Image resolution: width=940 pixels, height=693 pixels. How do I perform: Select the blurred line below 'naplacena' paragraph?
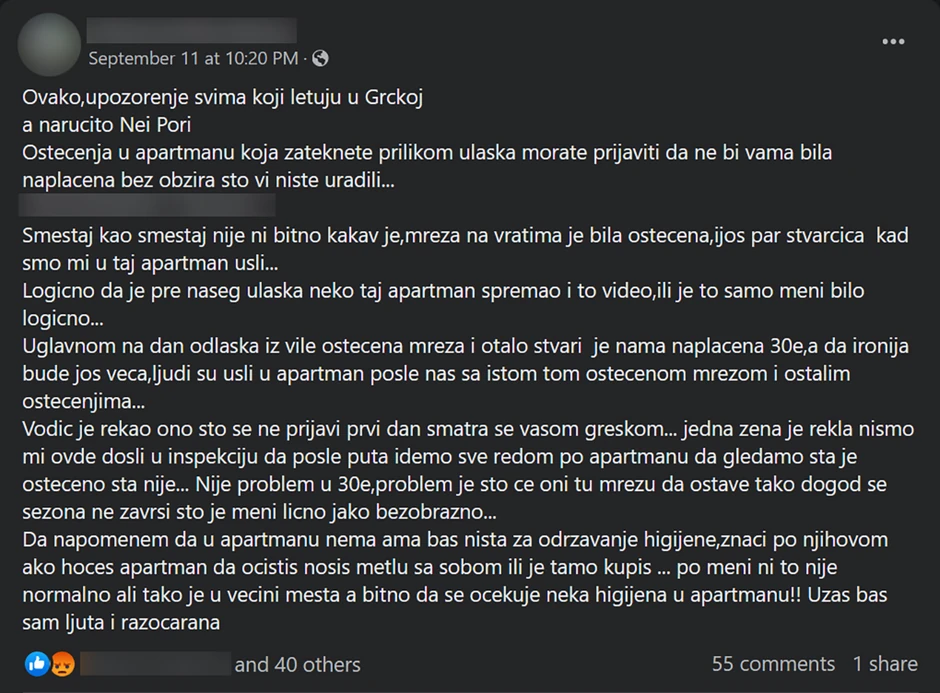point(147,205)
